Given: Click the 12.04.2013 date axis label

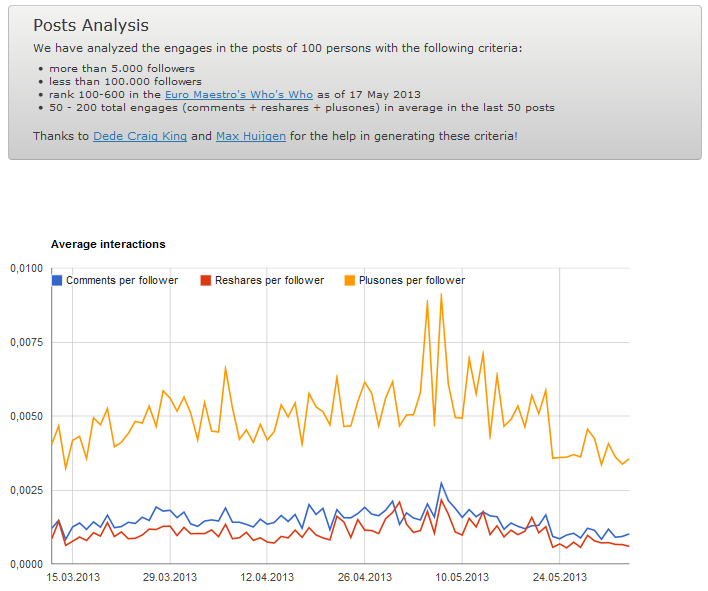Looking at the screenshot, I should 267,577.
